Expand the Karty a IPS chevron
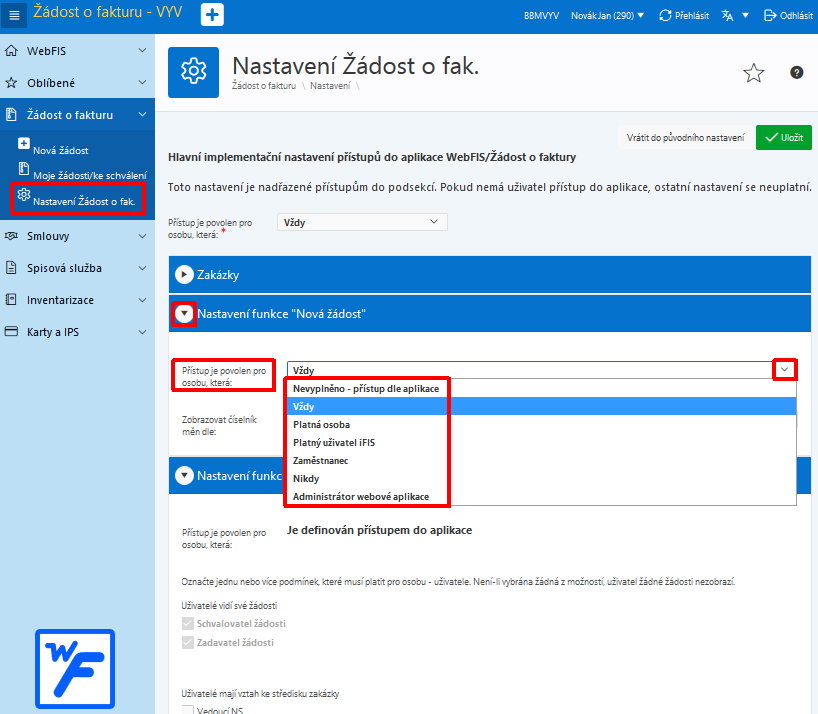Screen dimensions: 818x714 coord(142,332)
